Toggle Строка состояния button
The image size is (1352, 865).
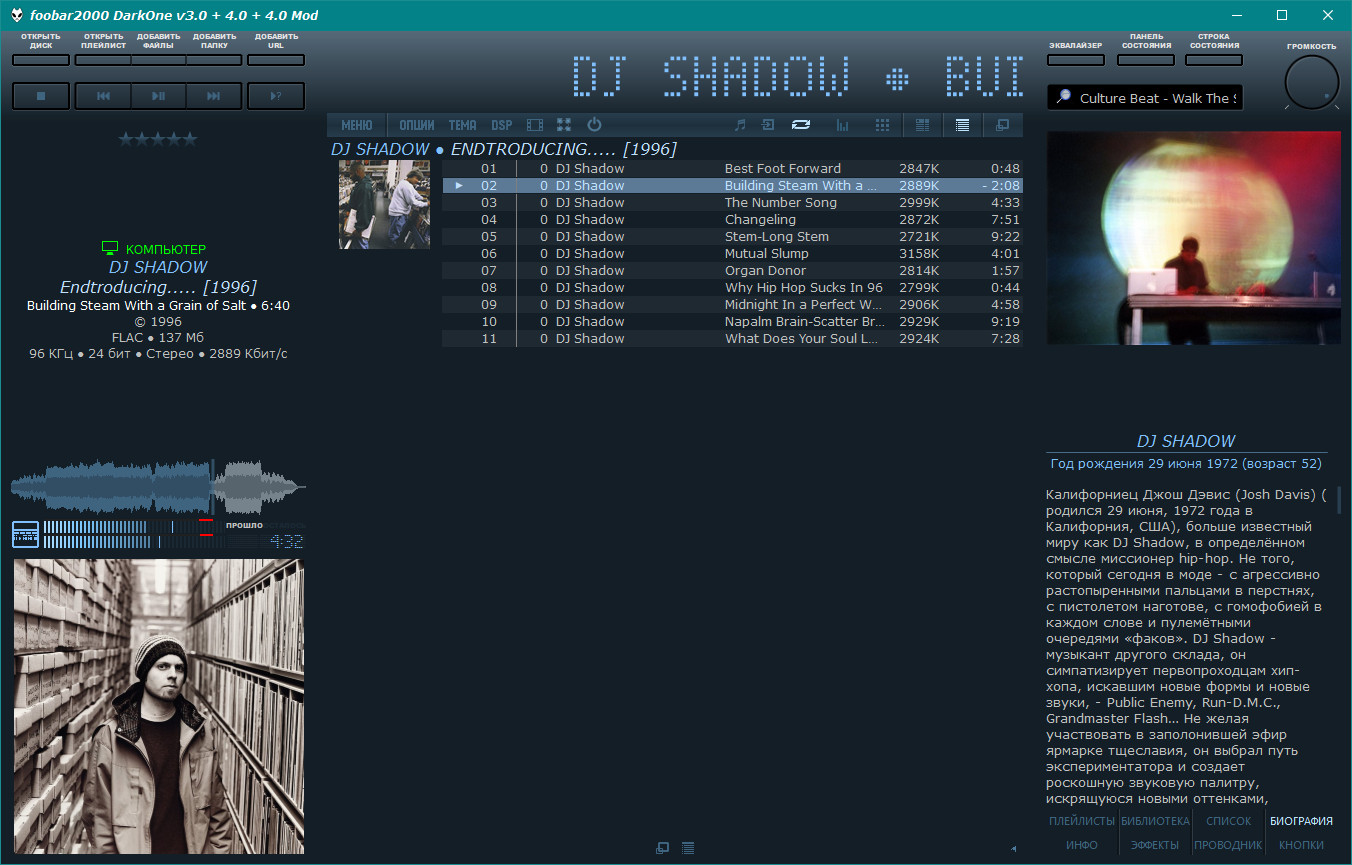(x=1214, y=60)
